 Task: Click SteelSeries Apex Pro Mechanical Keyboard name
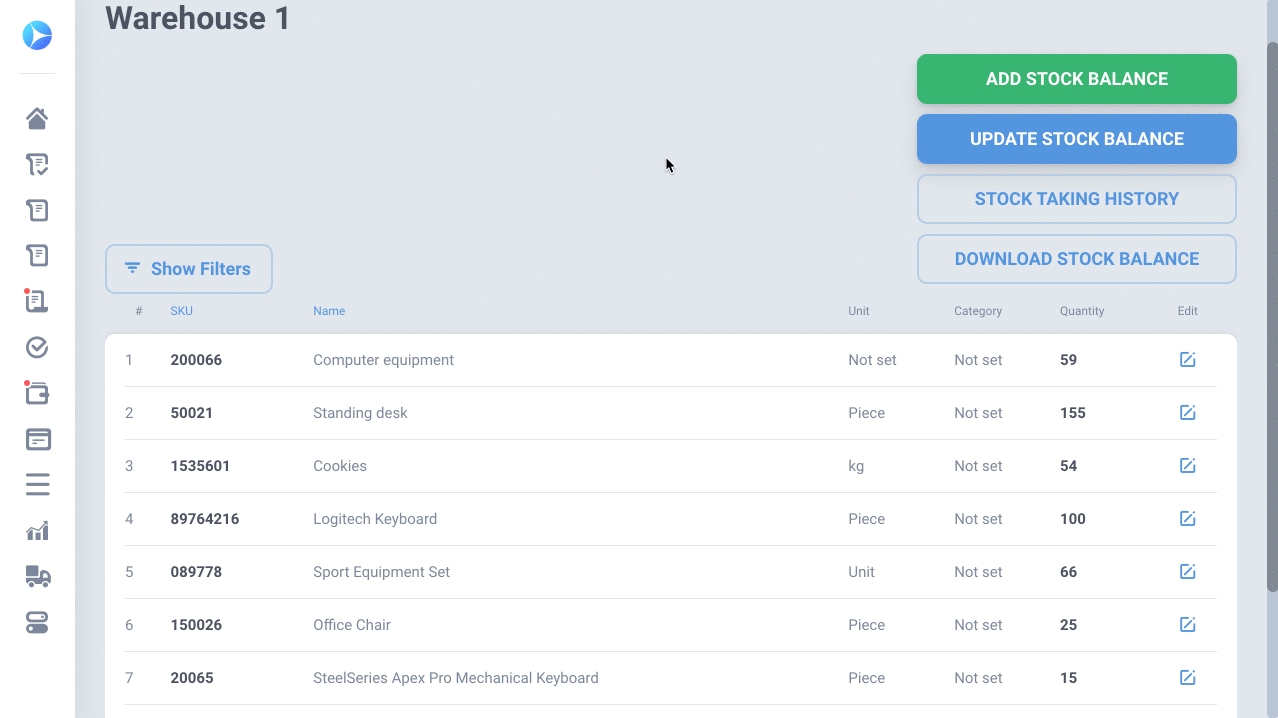coord(456,678)
